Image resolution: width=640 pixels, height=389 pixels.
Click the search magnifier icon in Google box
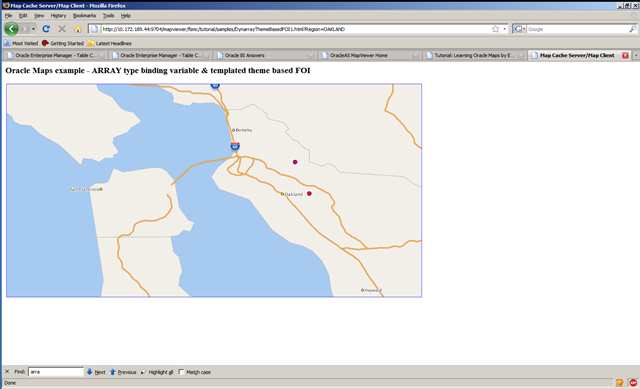click(632, 29)
